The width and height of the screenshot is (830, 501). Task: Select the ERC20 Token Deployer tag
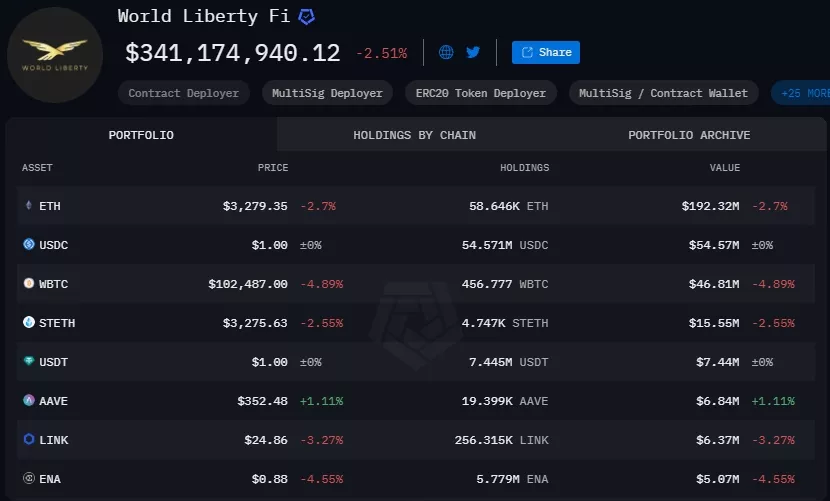pos(481,93)
